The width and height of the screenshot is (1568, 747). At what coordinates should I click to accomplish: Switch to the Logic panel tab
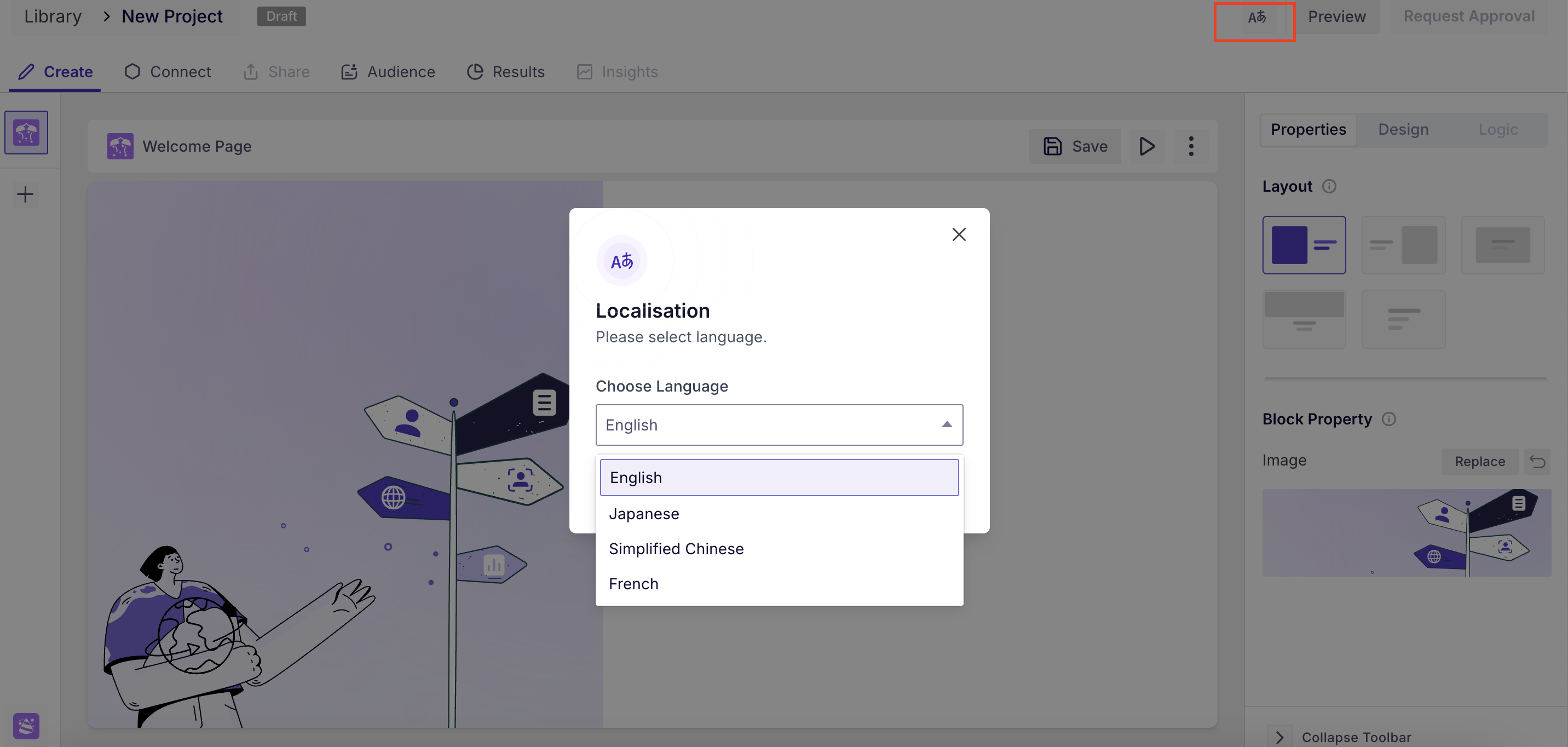(x=1498, y=130)
